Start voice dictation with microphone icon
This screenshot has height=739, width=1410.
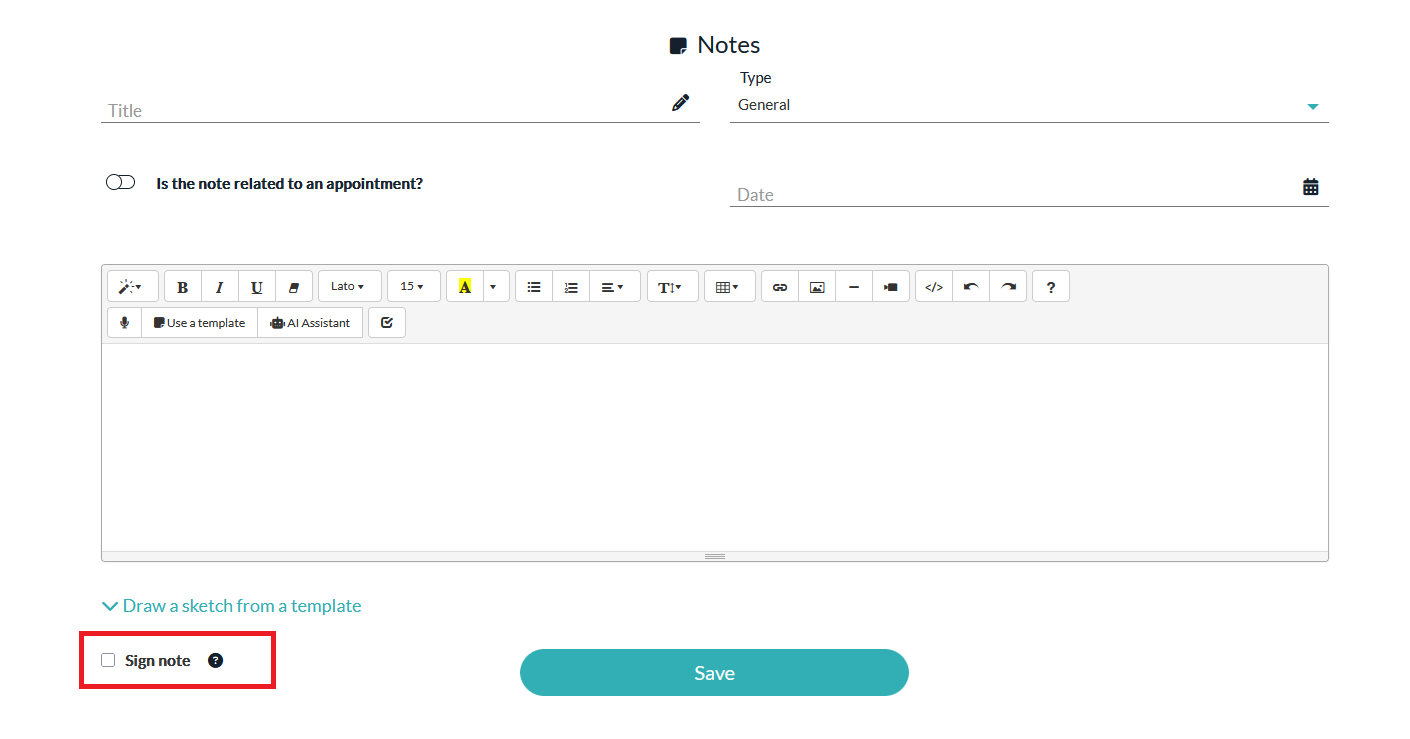tap(125, 323)
